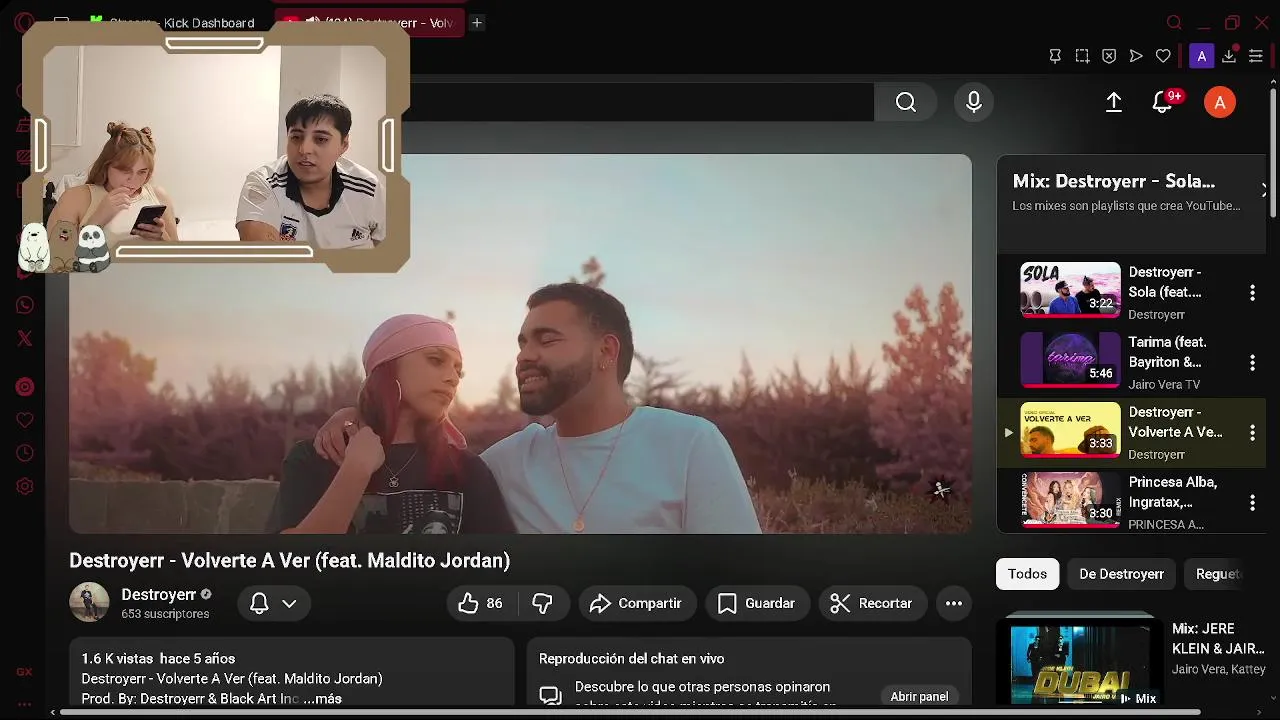Open YouTube notifications bell with 9+ badge

click(1163, 102)
